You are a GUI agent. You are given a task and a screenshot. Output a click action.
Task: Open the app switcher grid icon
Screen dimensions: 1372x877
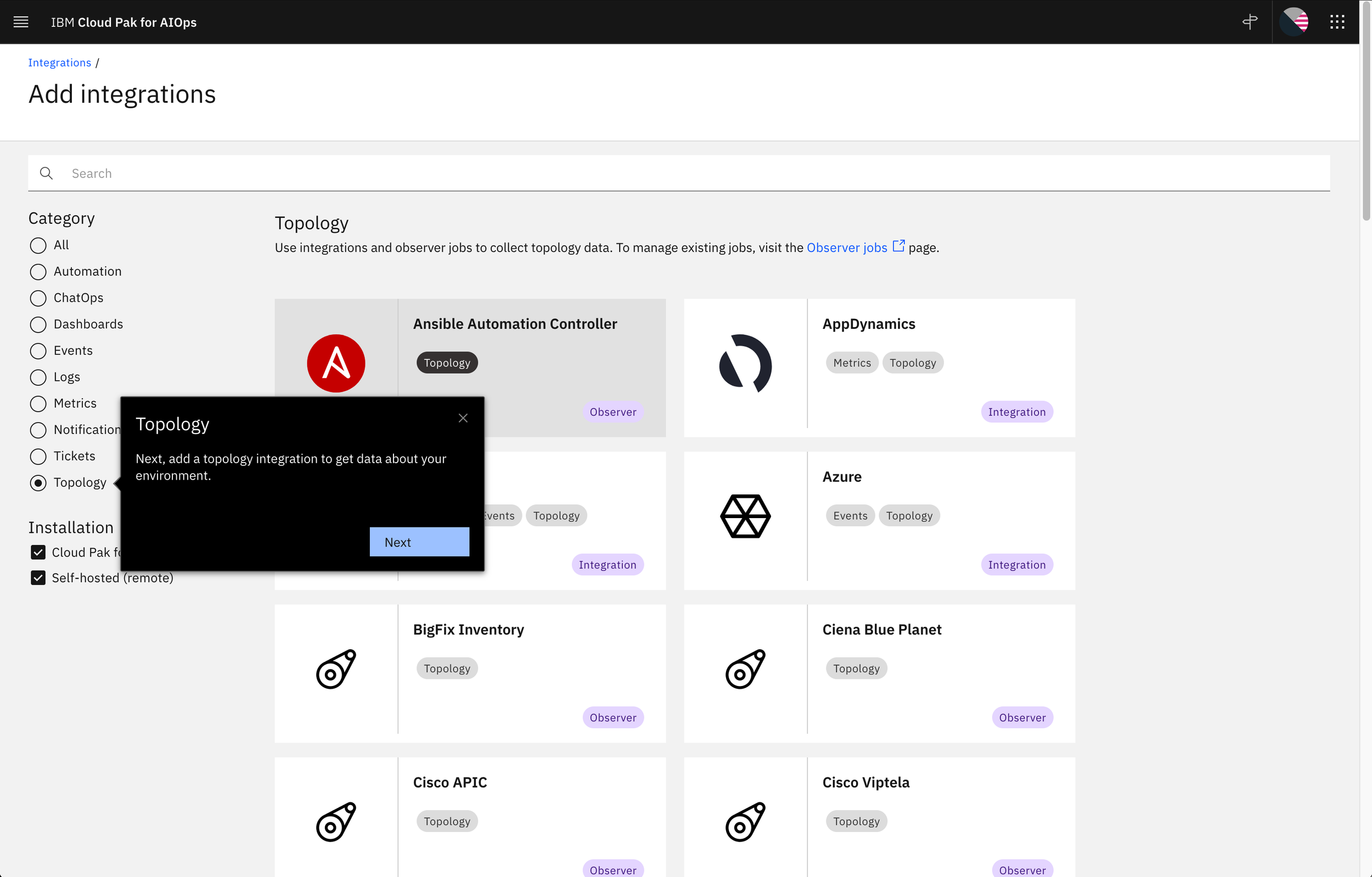click(1337, 22)
